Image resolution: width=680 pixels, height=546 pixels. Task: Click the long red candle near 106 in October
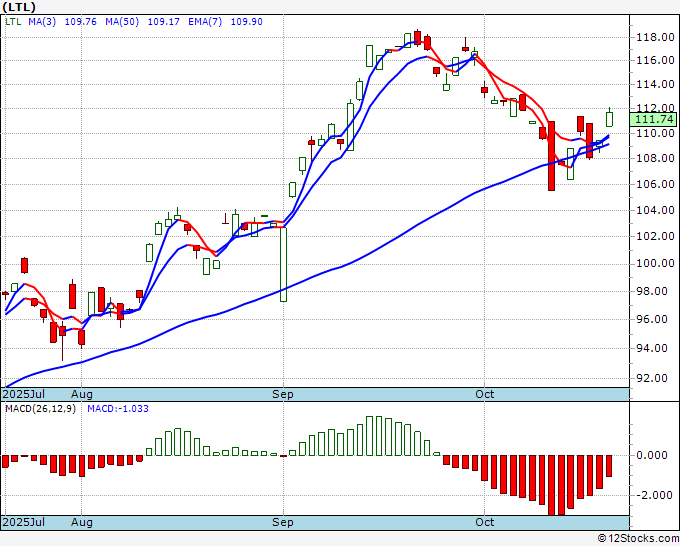click(552, 156)
